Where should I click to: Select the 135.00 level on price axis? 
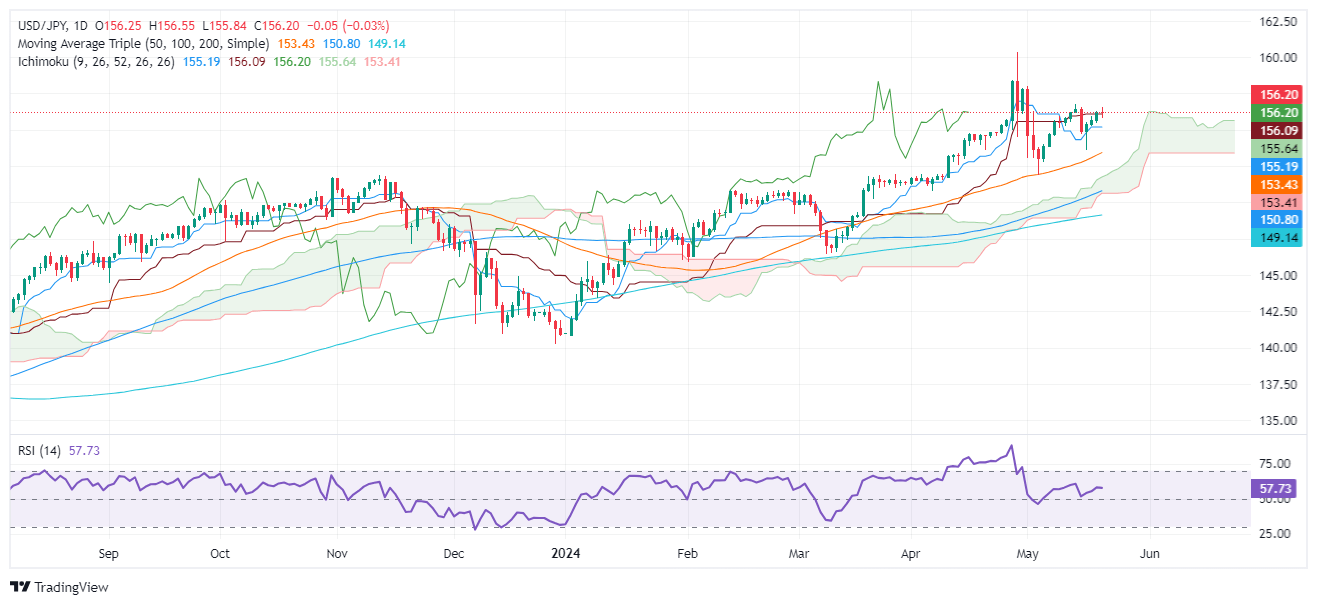[x=1278, y=420]
